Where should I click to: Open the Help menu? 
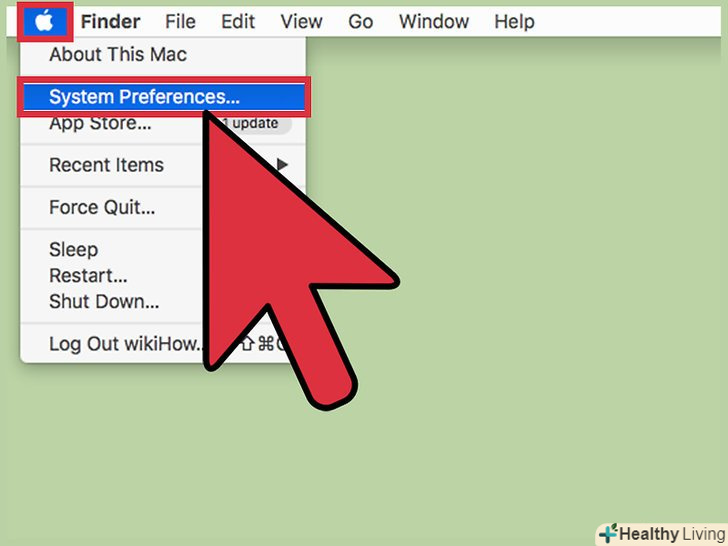[514, 22]
